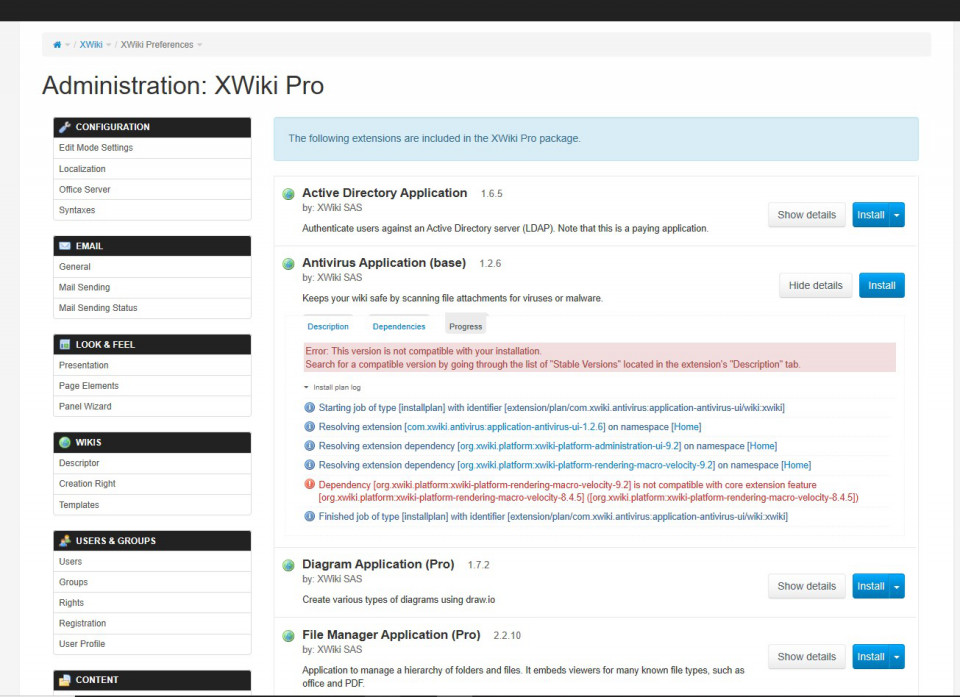Switch to the Description tab
This screenshot has height=697, width=960.
[x=328, y=326]
